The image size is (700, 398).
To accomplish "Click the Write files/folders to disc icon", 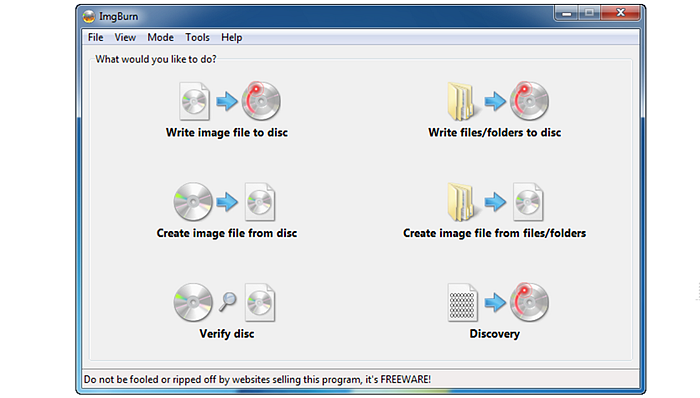I will [498, 101].
